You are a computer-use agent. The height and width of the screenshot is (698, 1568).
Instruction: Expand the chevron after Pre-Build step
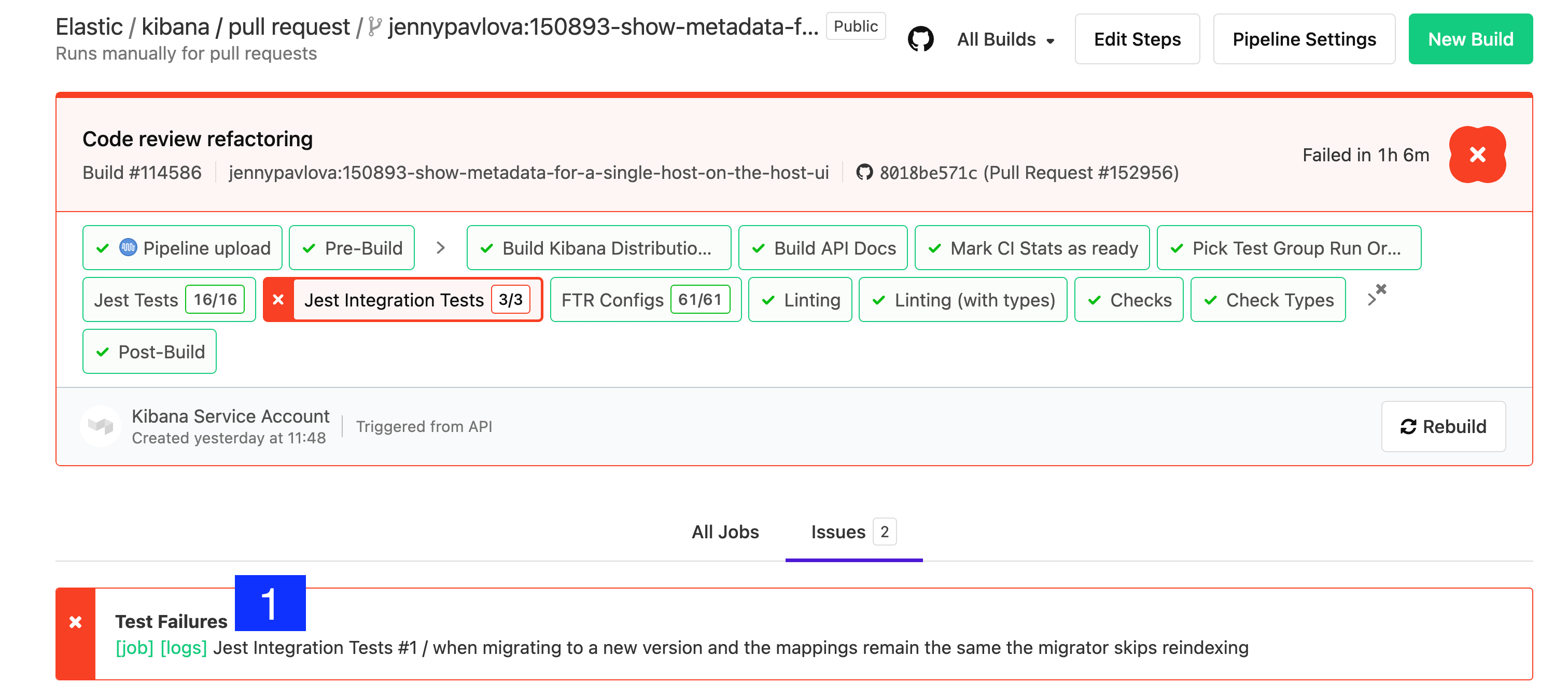click(x=440, y=248)
